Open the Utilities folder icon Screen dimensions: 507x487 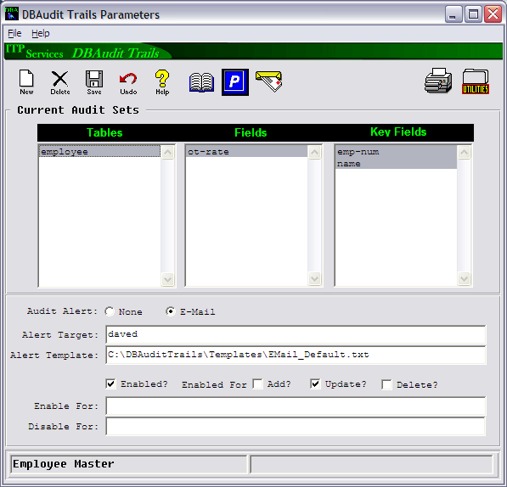476,81
